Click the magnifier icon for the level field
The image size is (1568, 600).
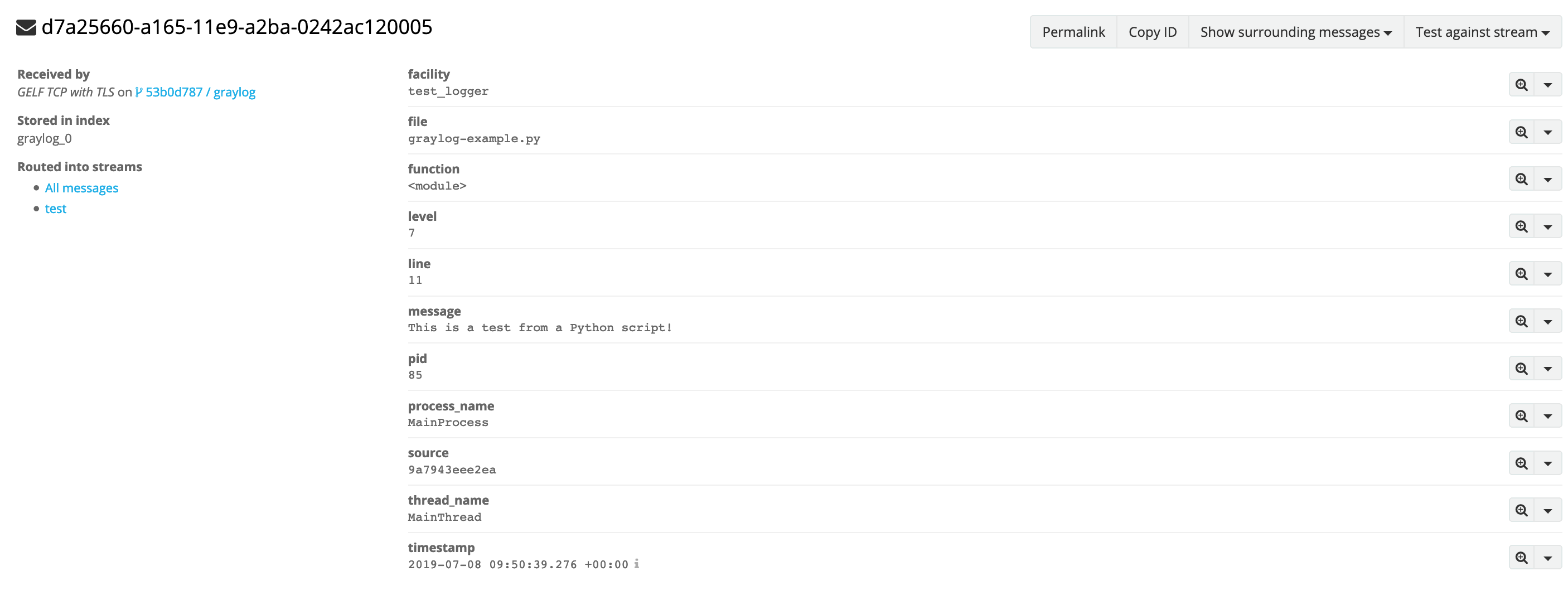tap(1521, 226)
